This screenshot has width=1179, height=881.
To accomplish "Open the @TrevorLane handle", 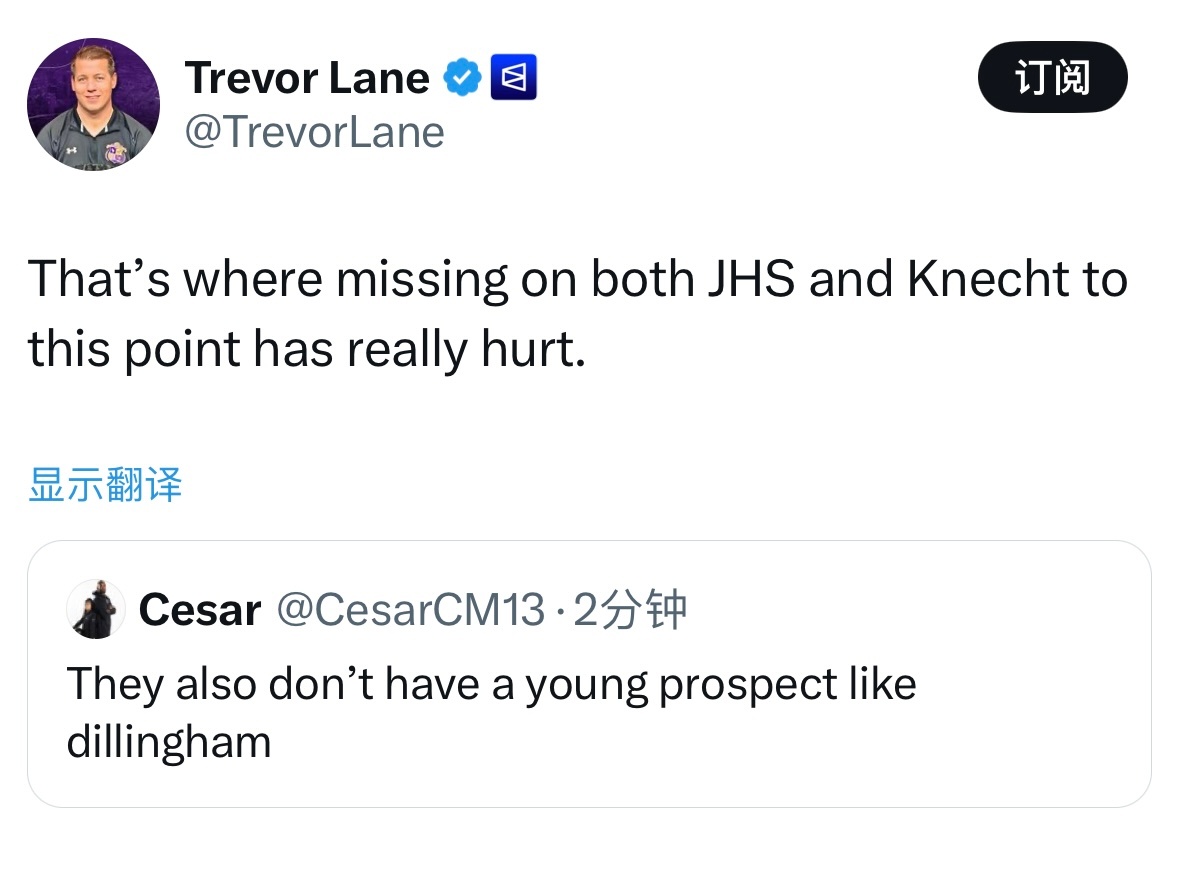I will 314,132.
